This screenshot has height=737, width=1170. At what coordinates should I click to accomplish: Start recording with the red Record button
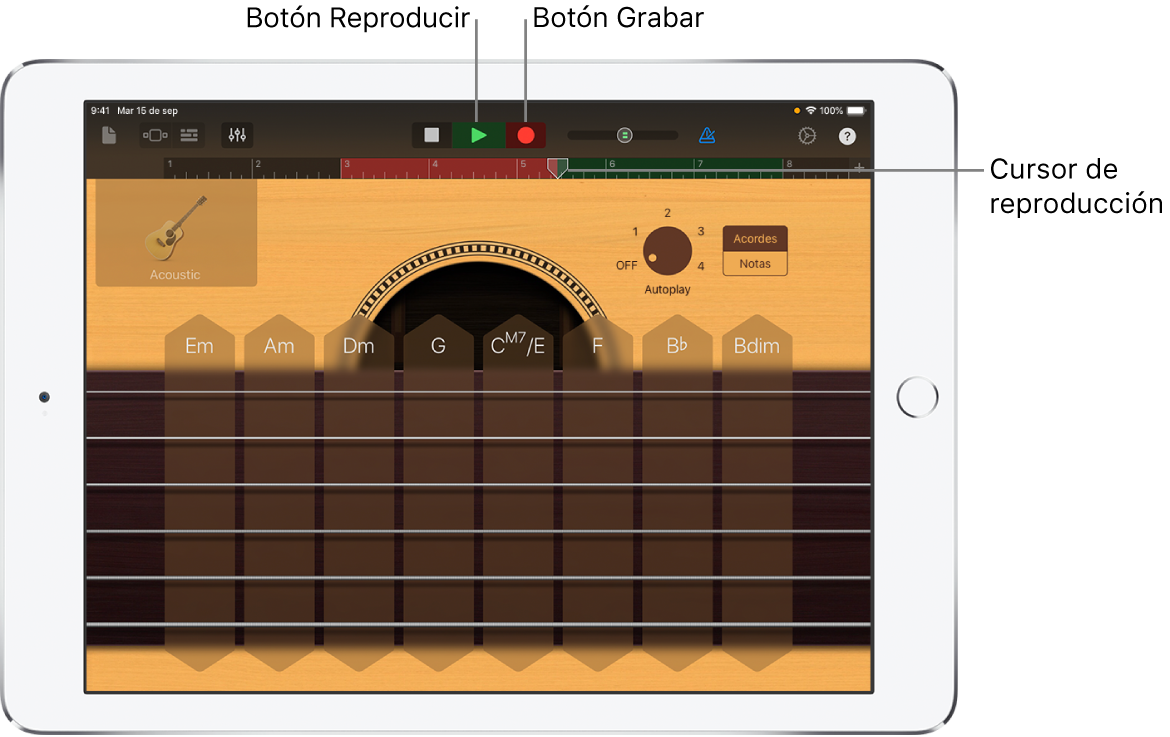[526, 135]
